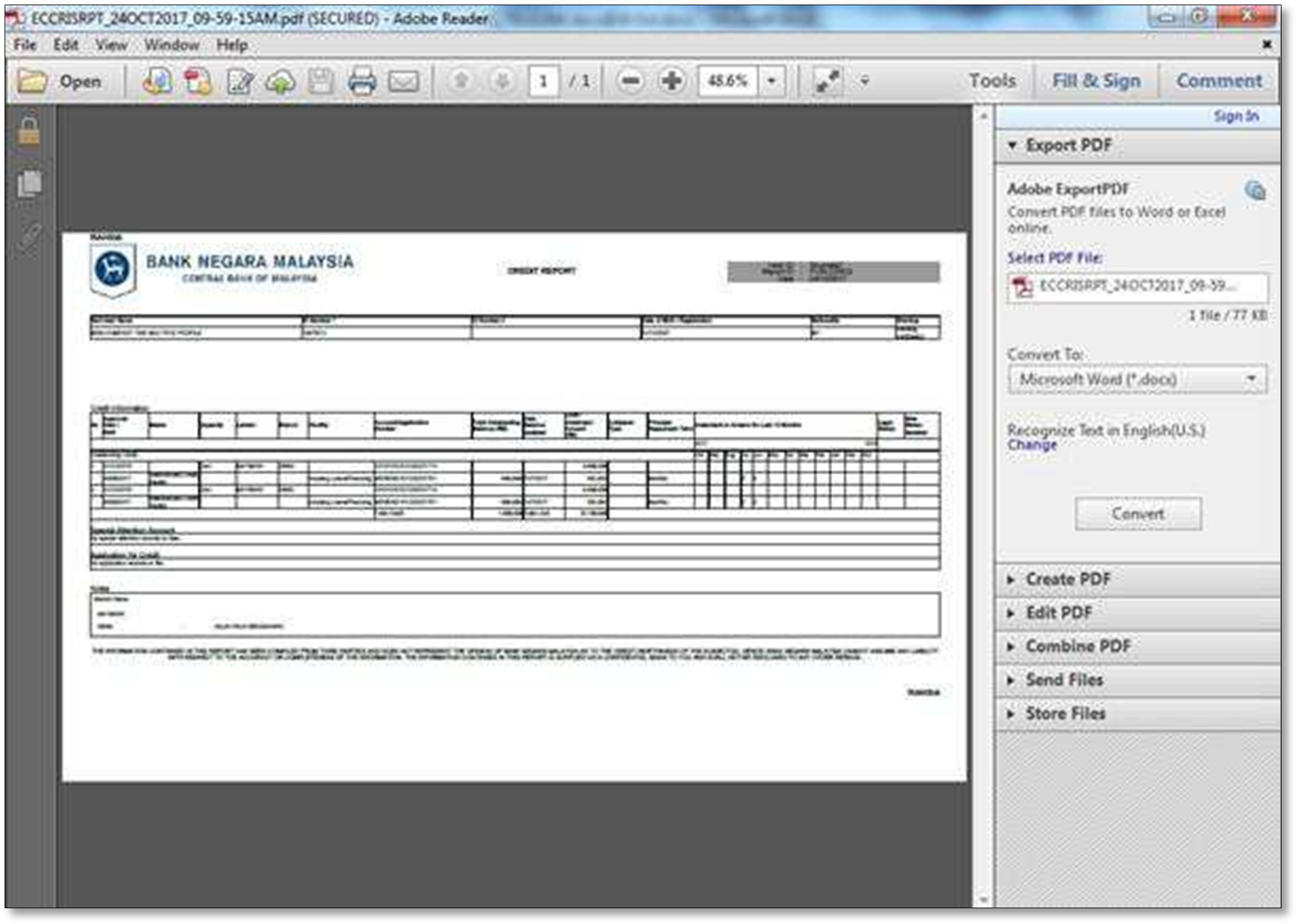
Task: Open a file with the Open button
Action: coord(60,81)
